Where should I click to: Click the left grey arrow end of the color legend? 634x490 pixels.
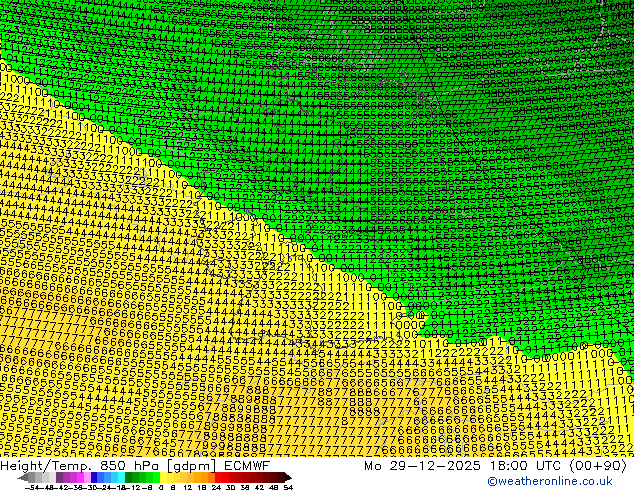pyautogui.click(x=22, y=477)
